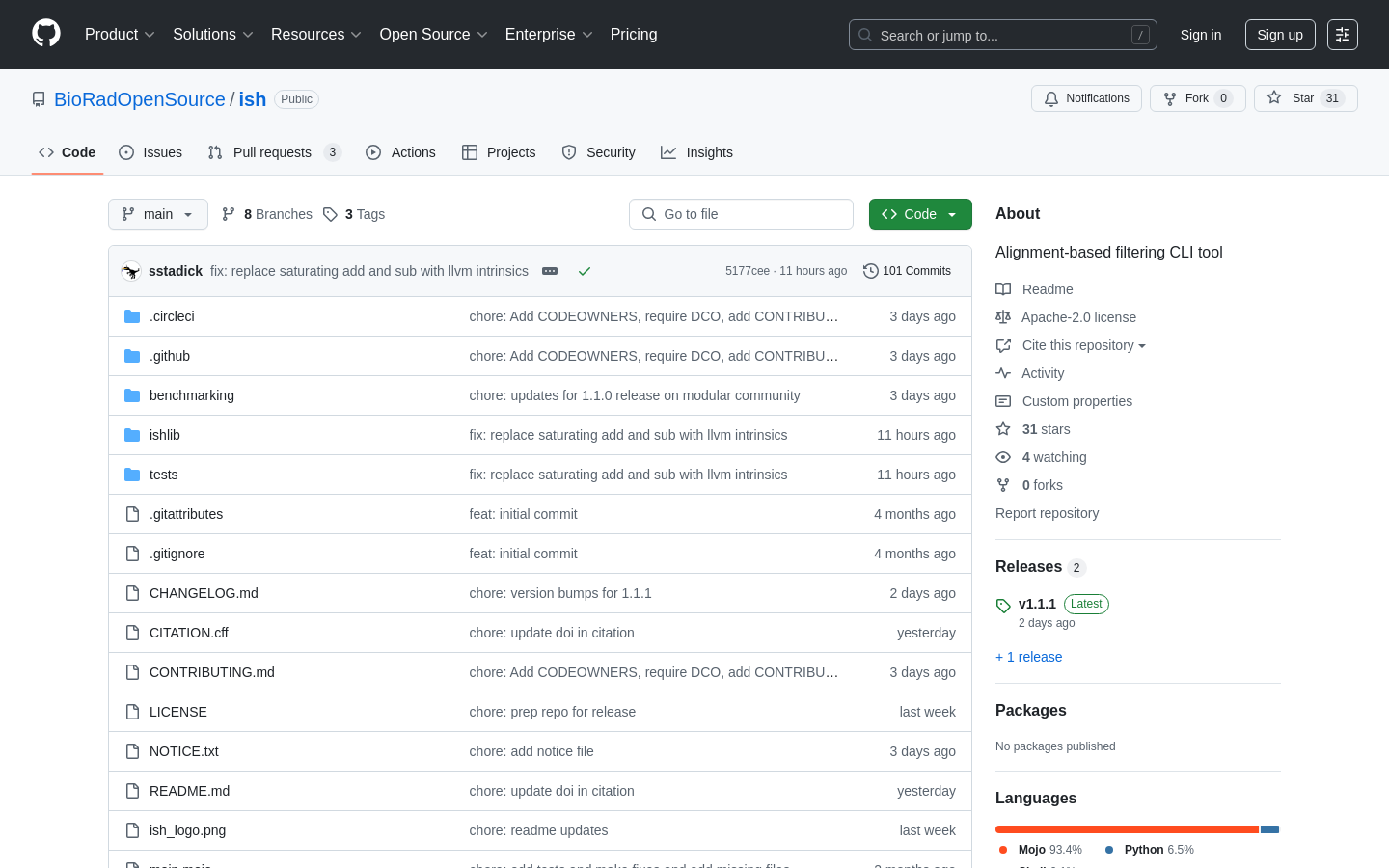Click the LICENSE file icon

pyautogui.click(x=132, y=712)
